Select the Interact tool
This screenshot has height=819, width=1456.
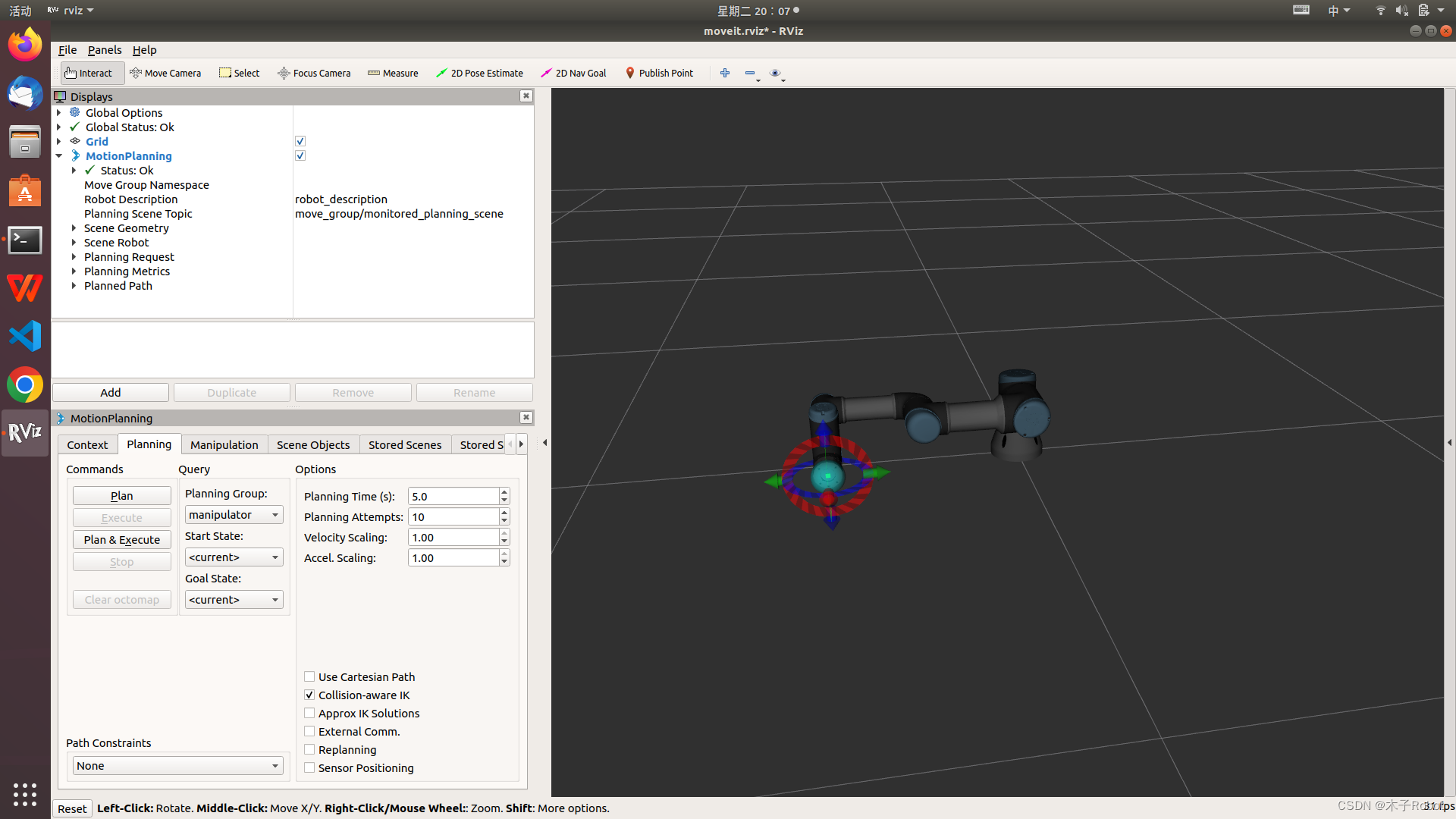89,73
